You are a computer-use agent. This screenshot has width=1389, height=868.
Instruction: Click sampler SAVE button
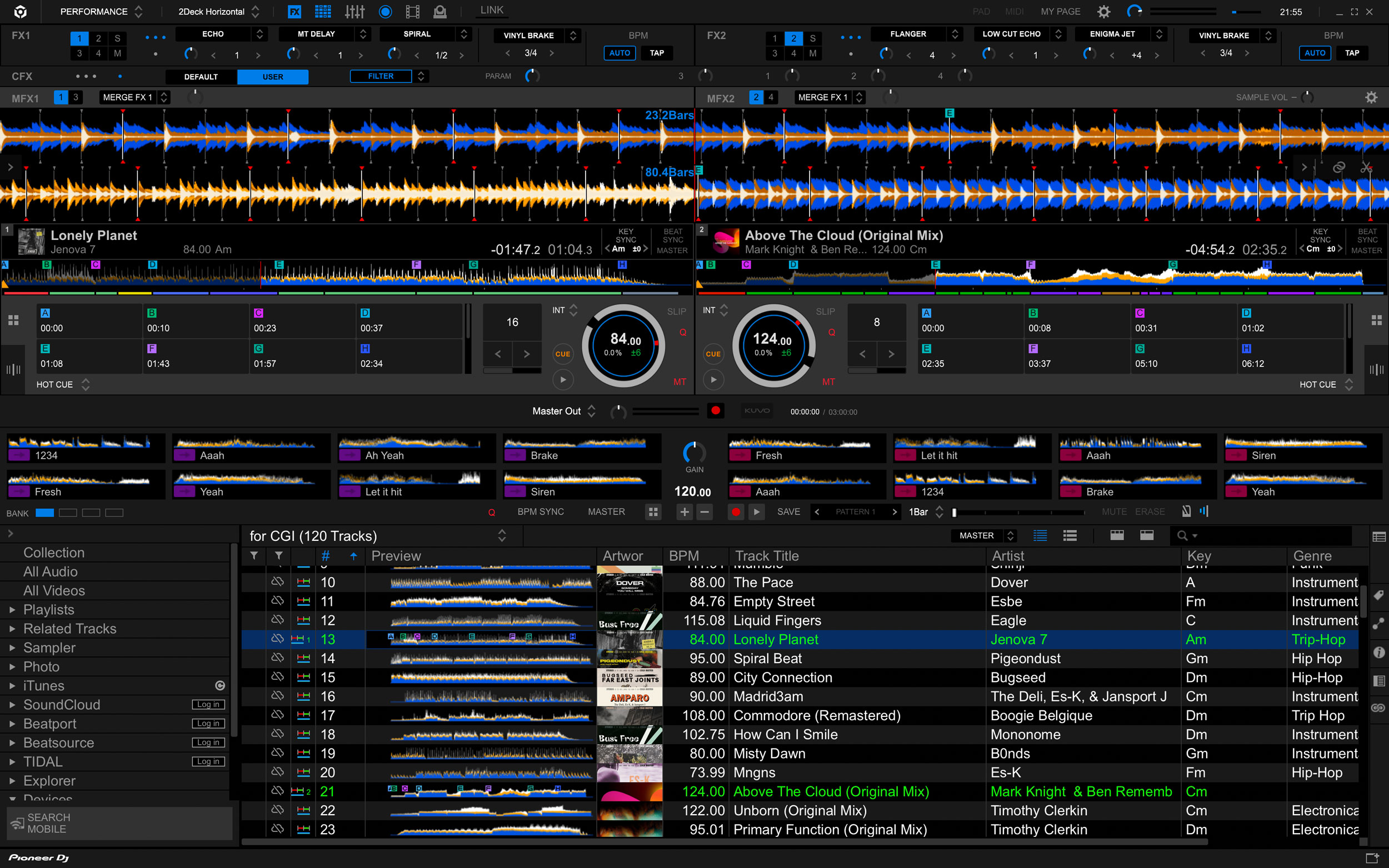788,511
